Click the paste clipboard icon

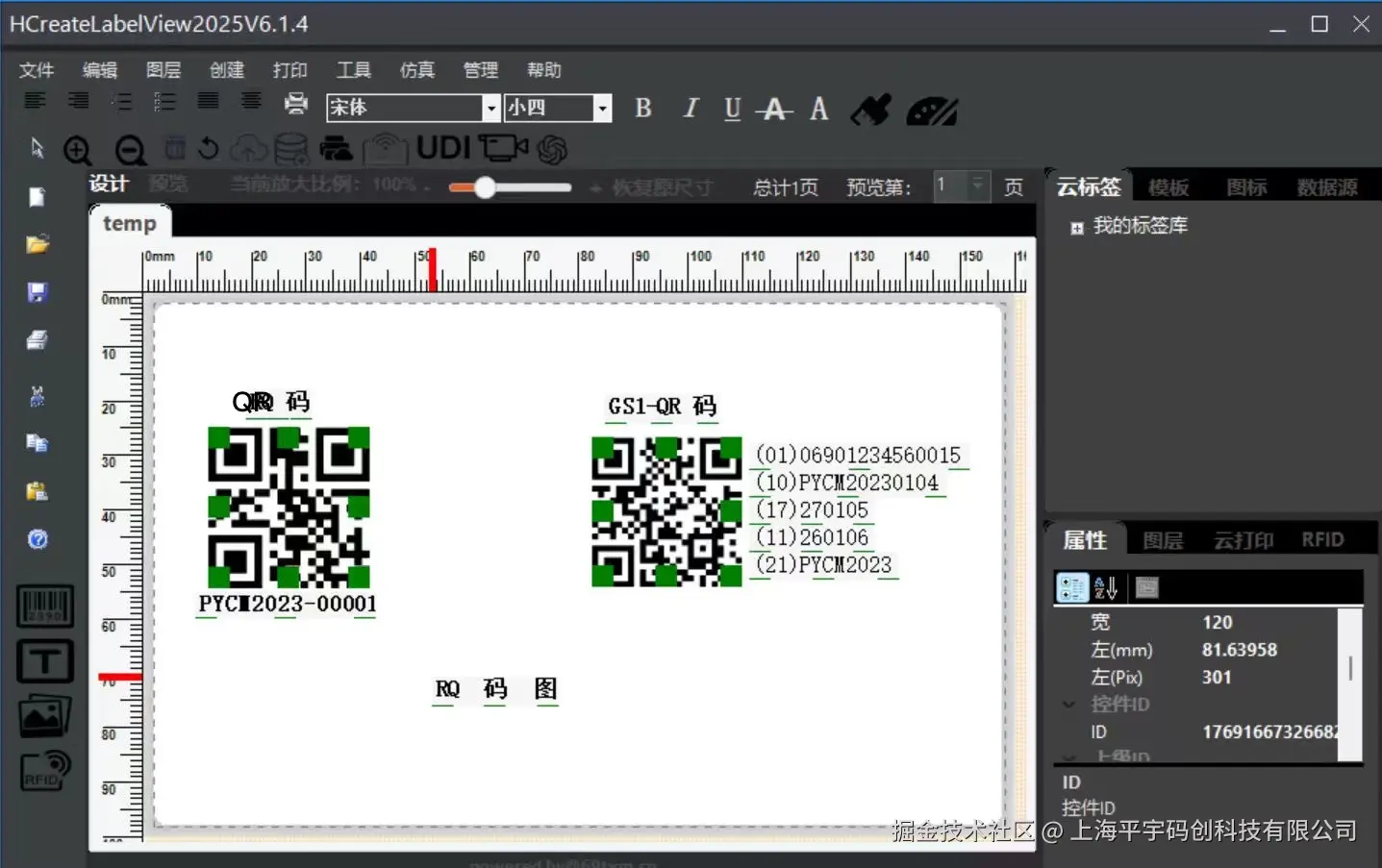click(37, 491)
